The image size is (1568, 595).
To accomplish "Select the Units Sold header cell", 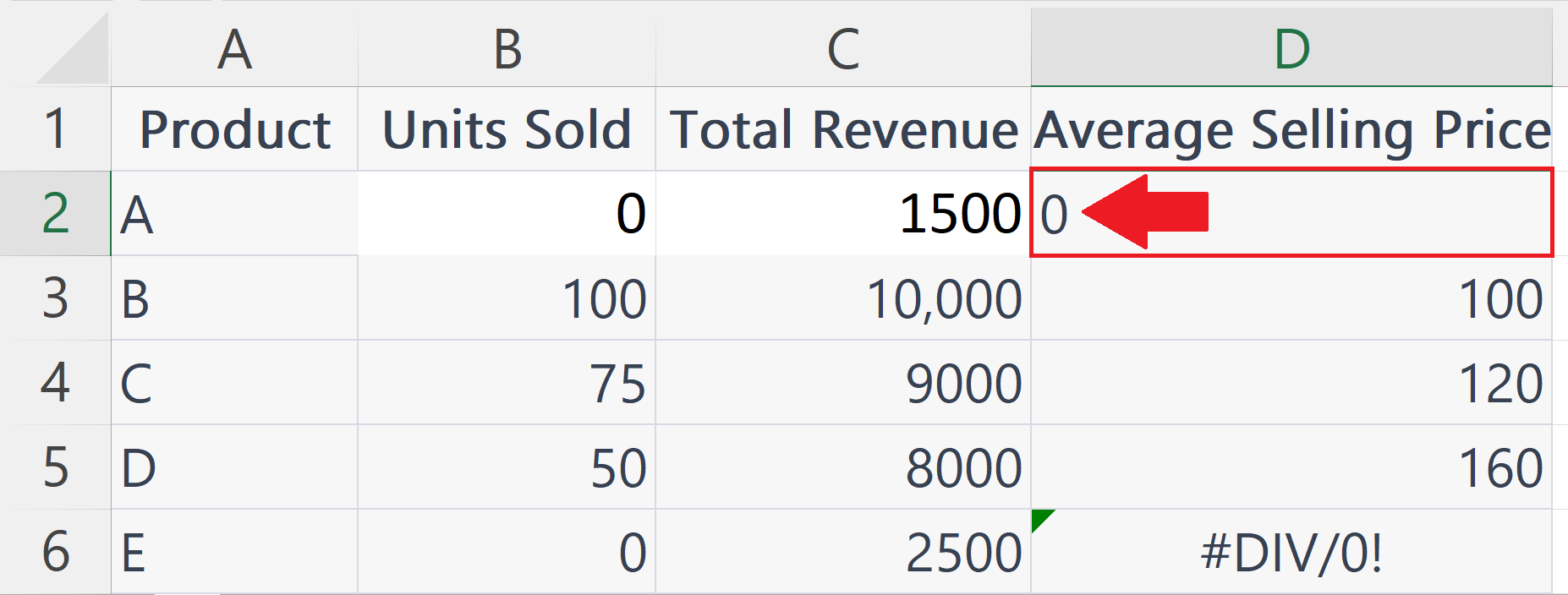I will [506, 128].
